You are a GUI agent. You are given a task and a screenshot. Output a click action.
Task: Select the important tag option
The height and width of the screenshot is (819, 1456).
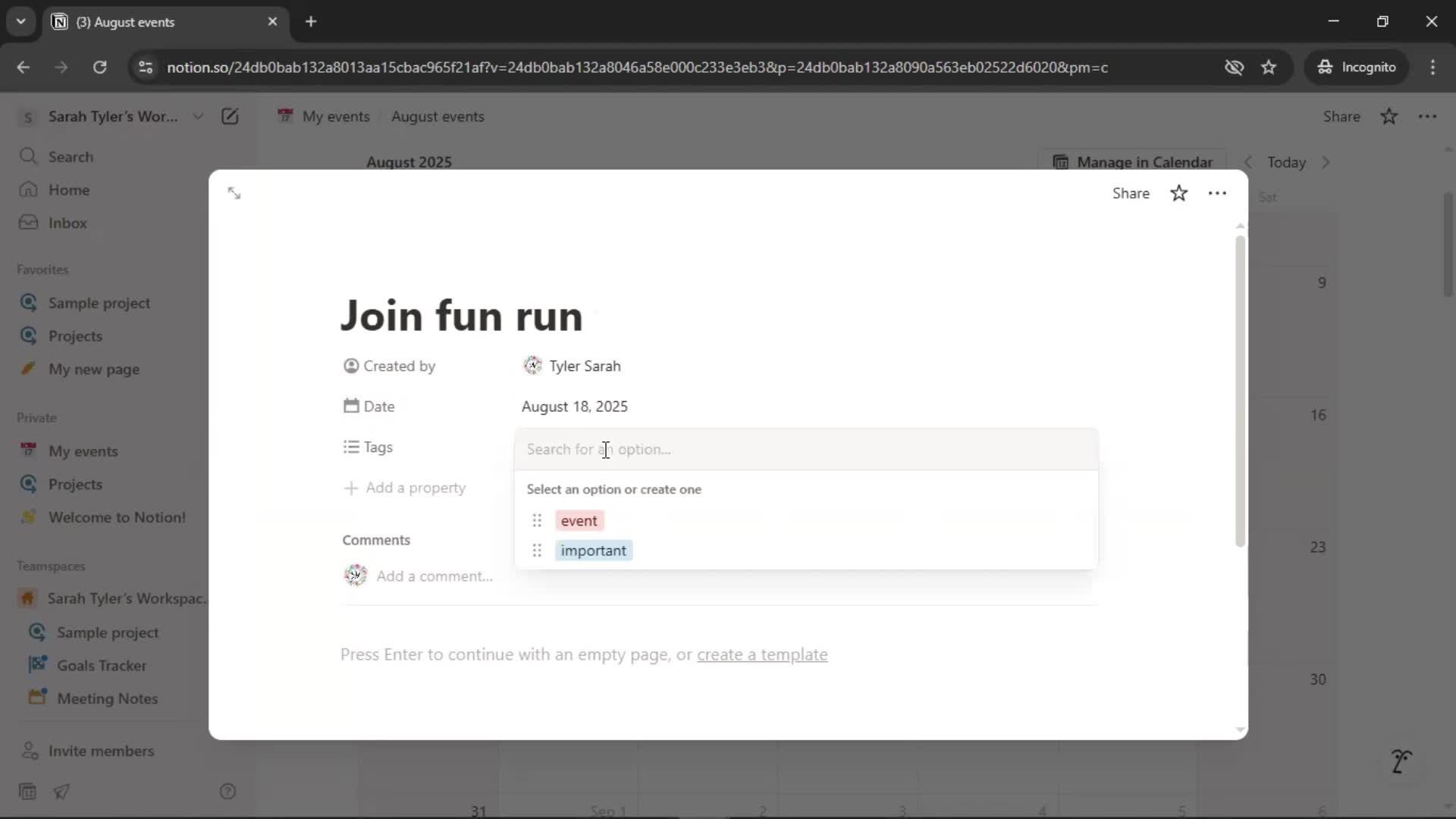(x=594, y=551)
